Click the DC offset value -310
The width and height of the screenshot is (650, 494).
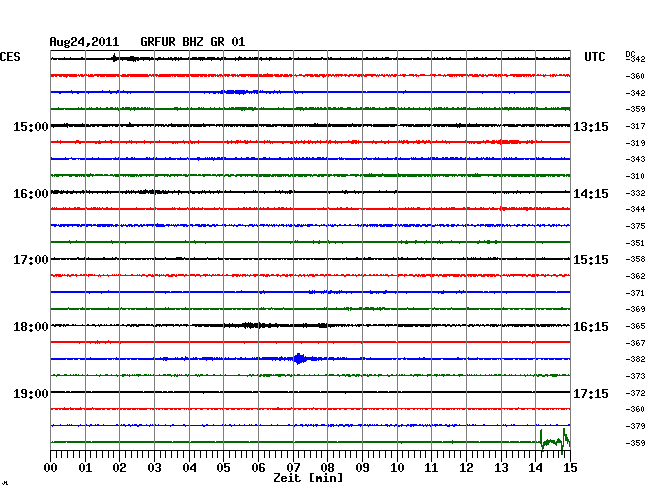click(635, 176)
